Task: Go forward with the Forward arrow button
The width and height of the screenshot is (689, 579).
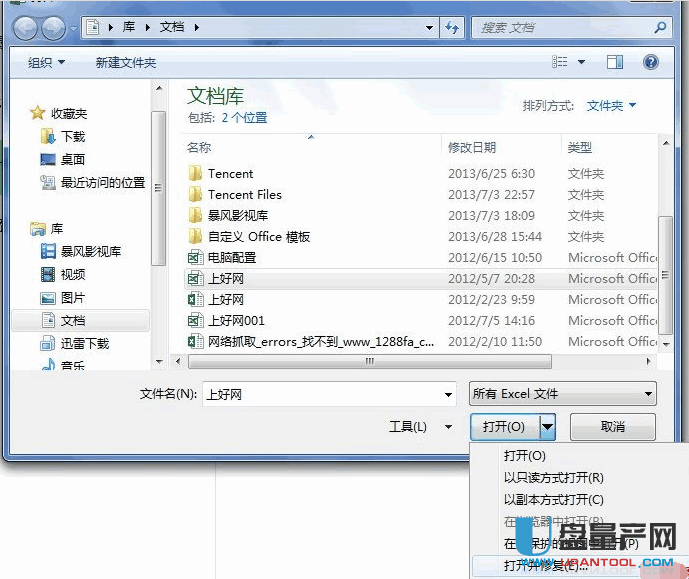Action: 54,29
